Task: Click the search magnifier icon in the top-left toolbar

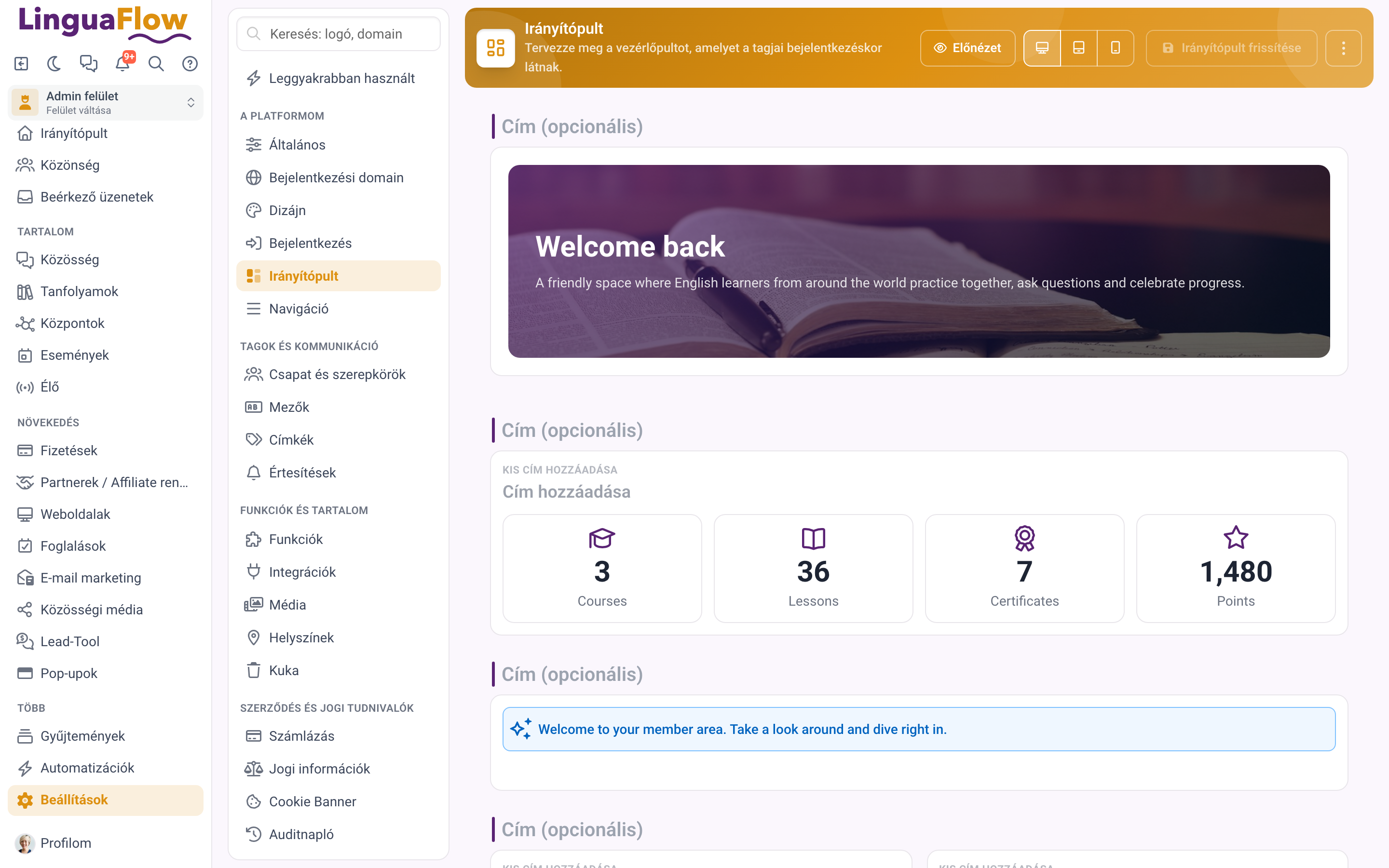Action: point(156,63)
